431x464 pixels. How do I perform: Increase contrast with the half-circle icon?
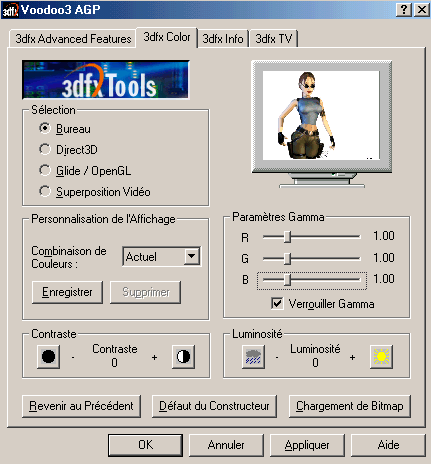183,357
